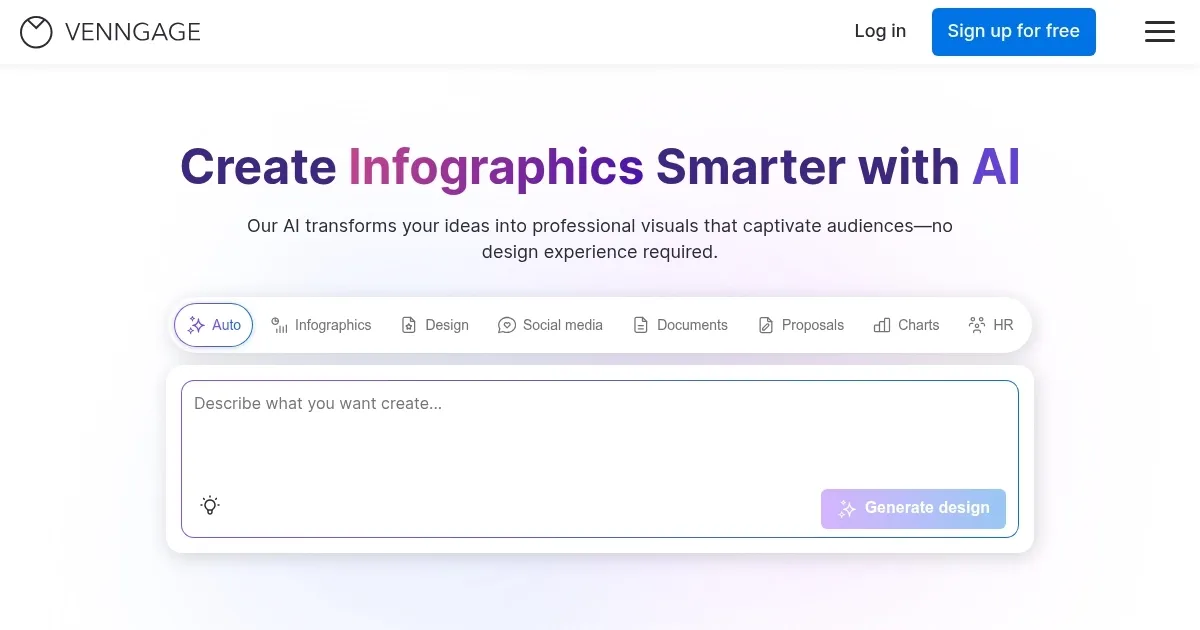Select the Social media icon

[x=506, y=325]
